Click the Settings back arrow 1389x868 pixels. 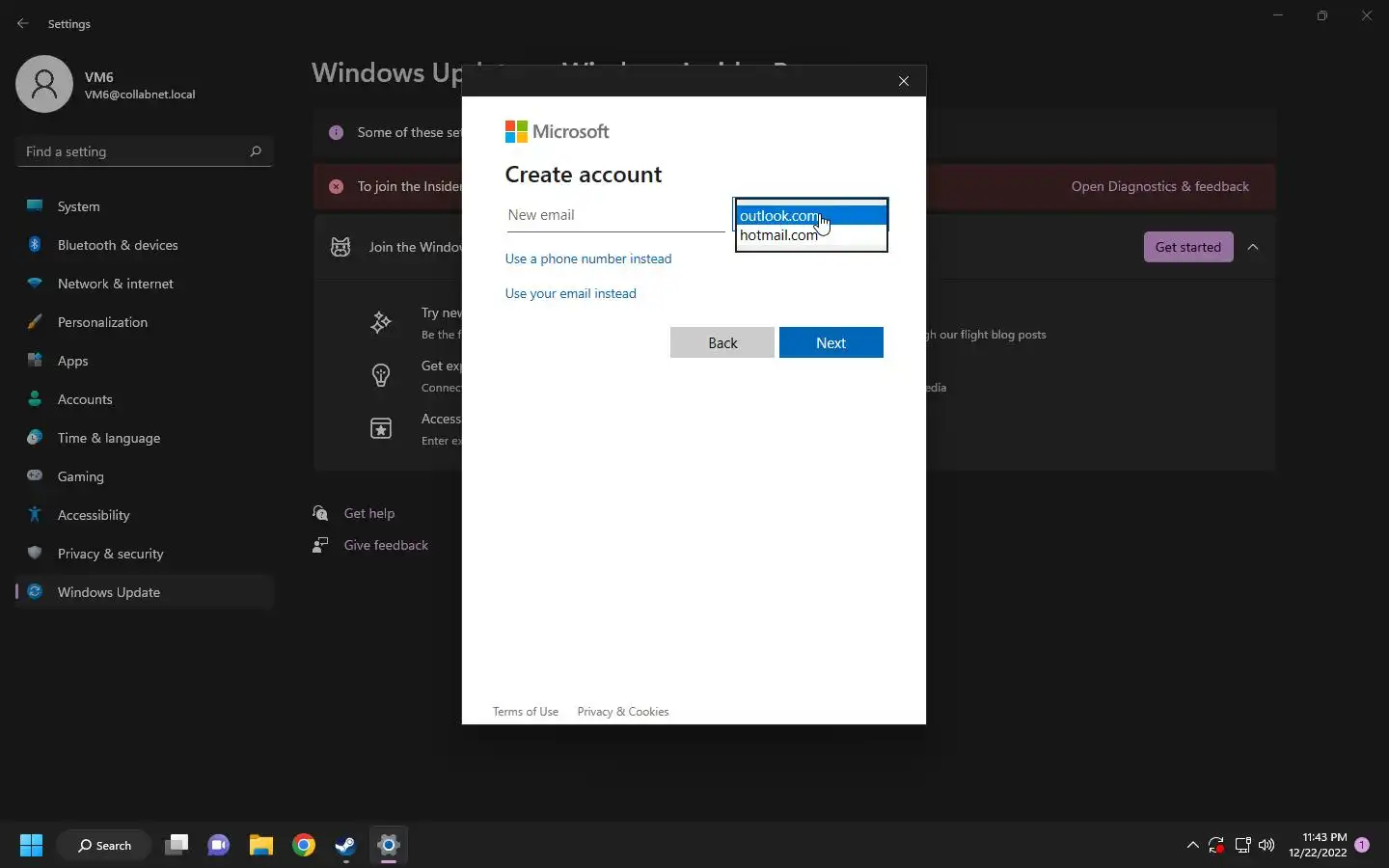point(23,23)
